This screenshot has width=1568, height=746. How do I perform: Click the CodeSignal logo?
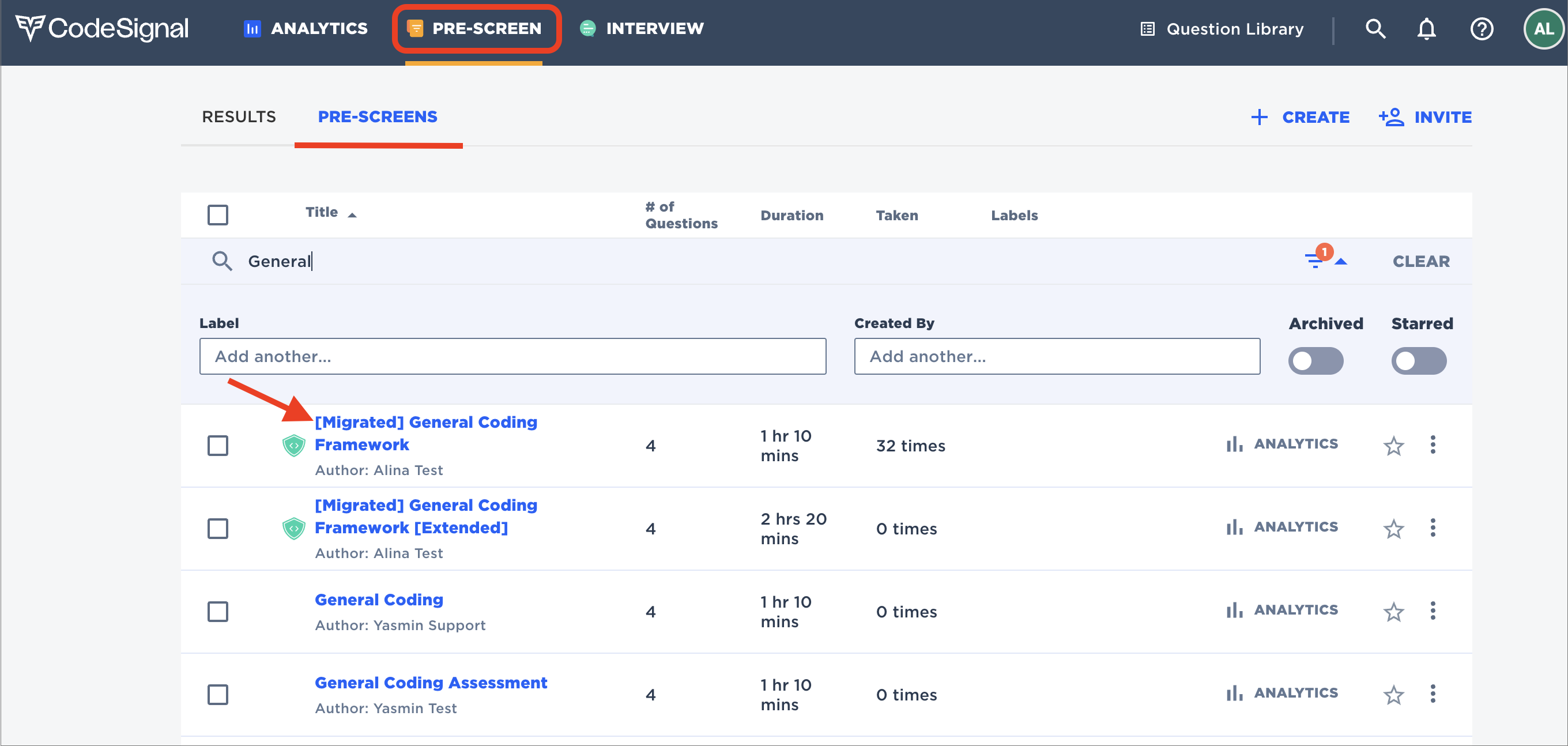click(102, 28)
